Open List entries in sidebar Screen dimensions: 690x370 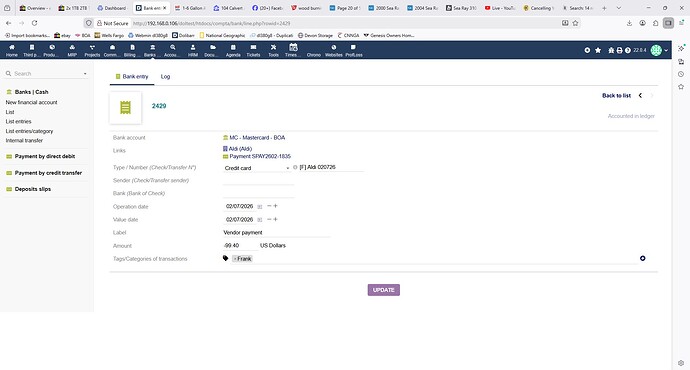pos(18,121)
